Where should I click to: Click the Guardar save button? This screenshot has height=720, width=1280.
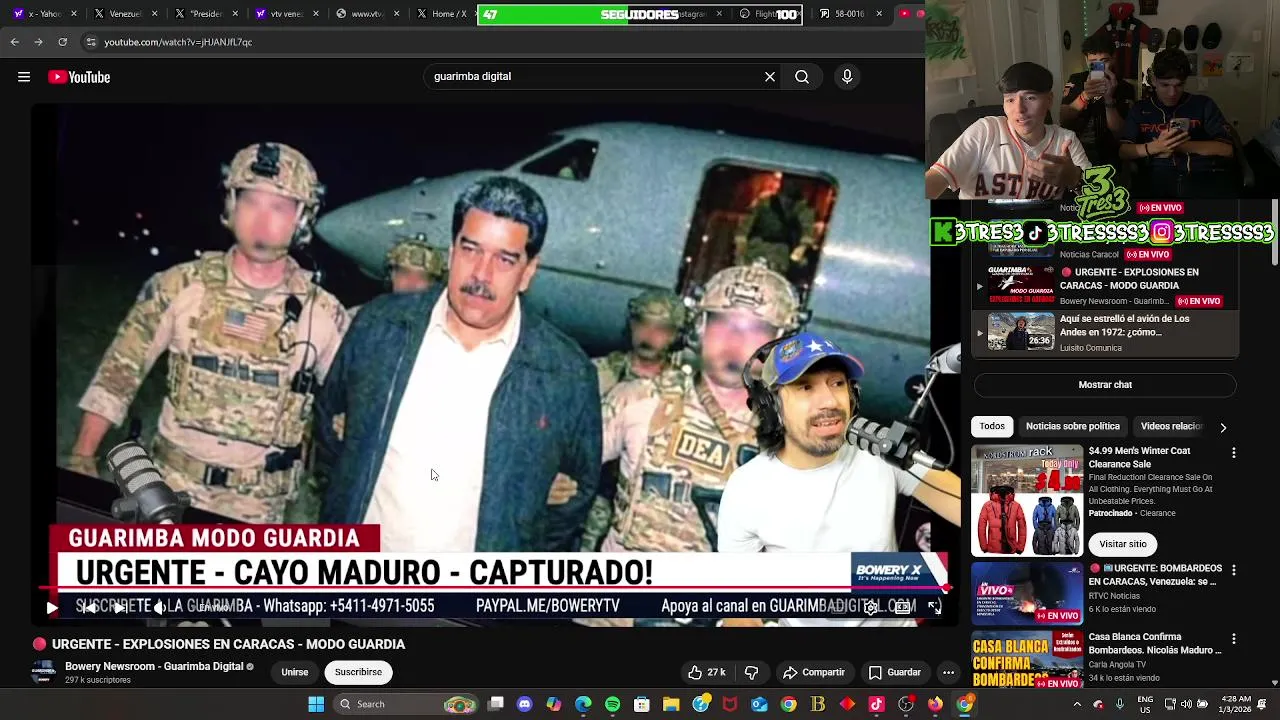894,672
